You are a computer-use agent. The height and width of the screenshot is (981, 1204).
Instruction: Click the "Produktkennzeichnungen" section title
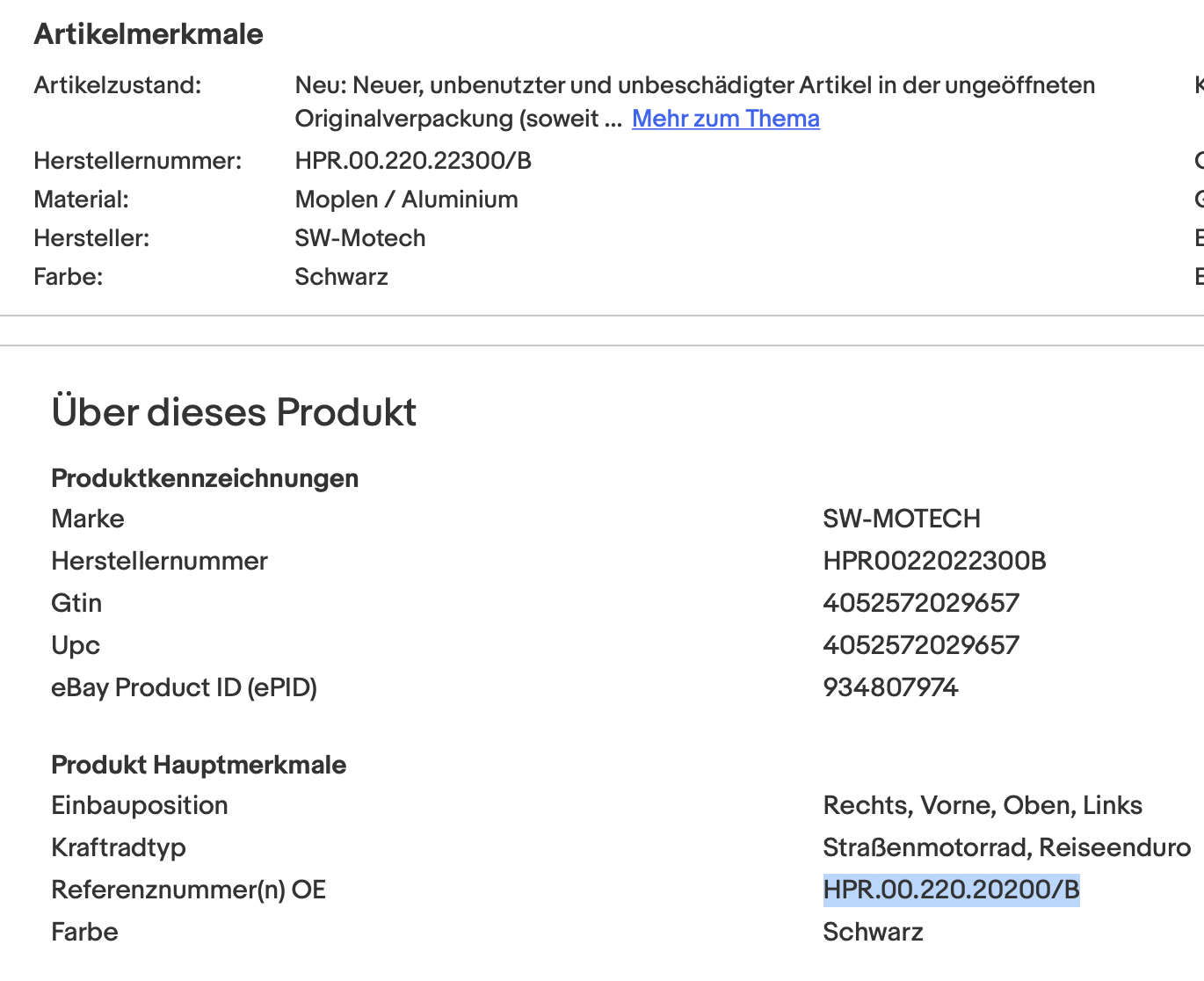pyautogui.click(x=205, y=478)
